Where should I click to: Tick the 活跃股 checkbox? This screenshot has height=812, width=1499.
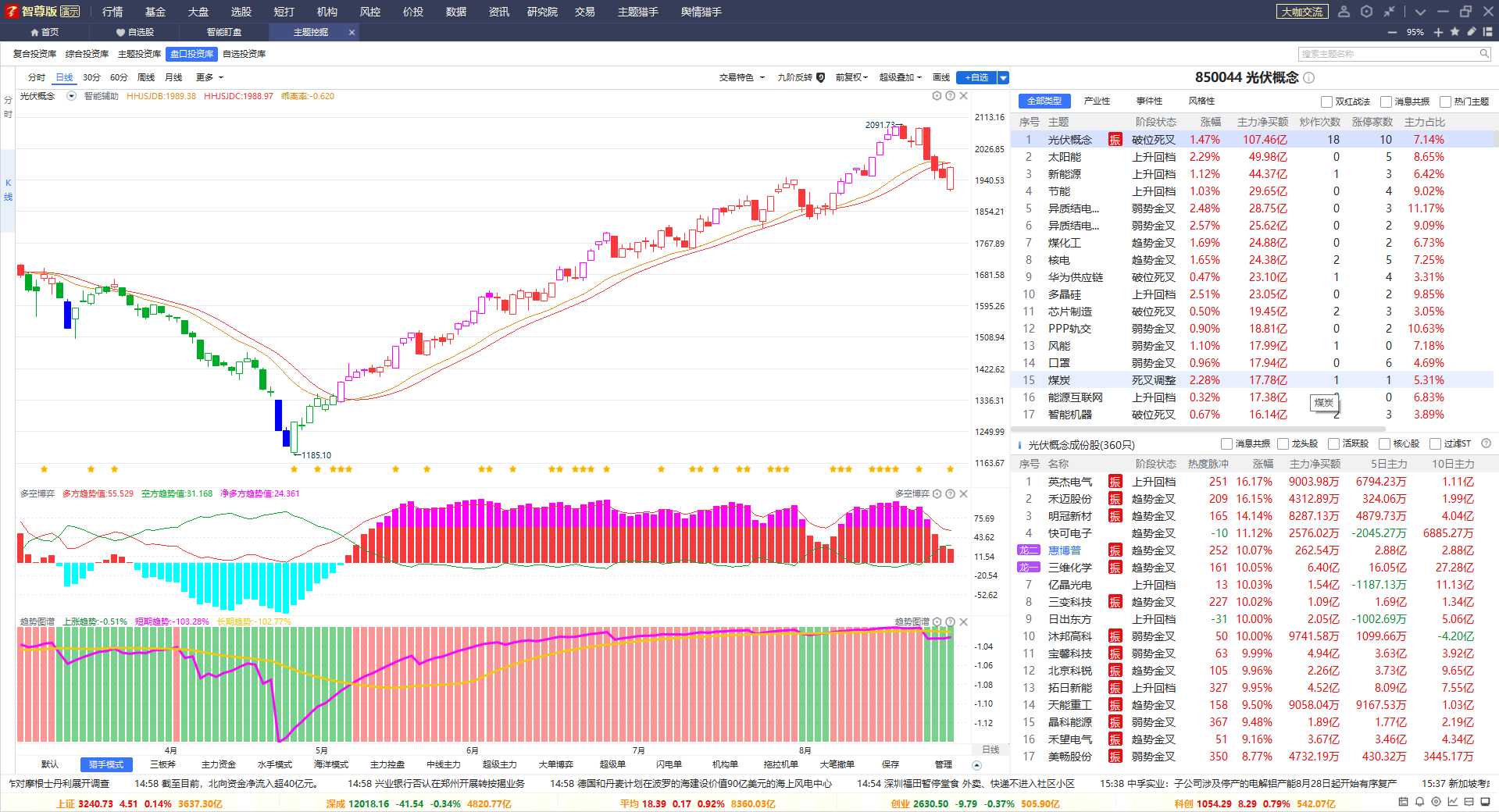click(1333, 443)
